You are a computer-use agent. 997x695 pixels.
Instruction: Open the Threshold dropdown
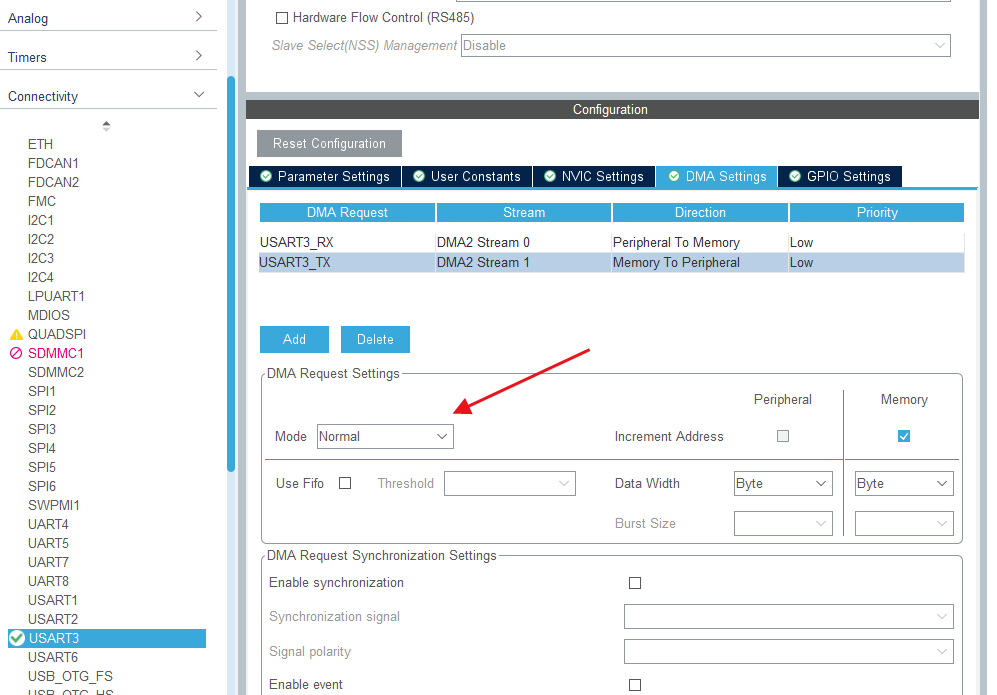point(510,483)
